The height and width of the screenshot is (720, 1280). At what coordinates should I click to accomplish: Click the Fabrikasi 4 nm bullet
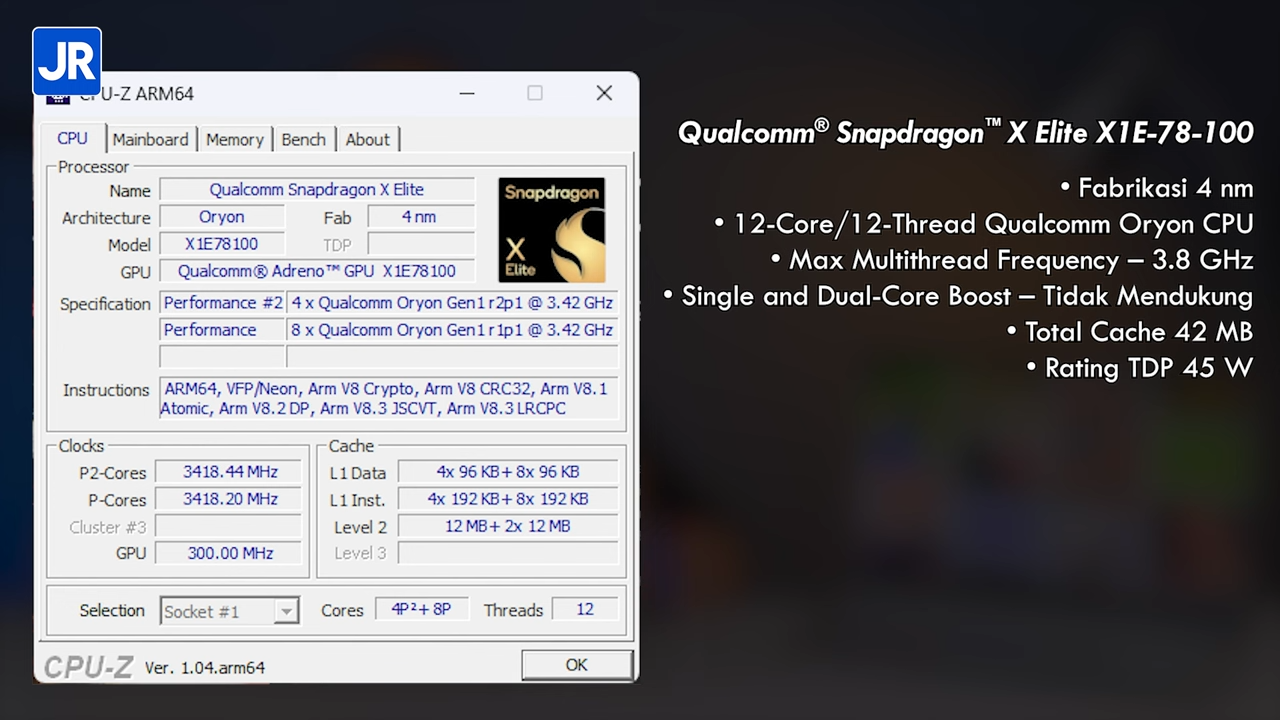click(x=1156, y=189)
